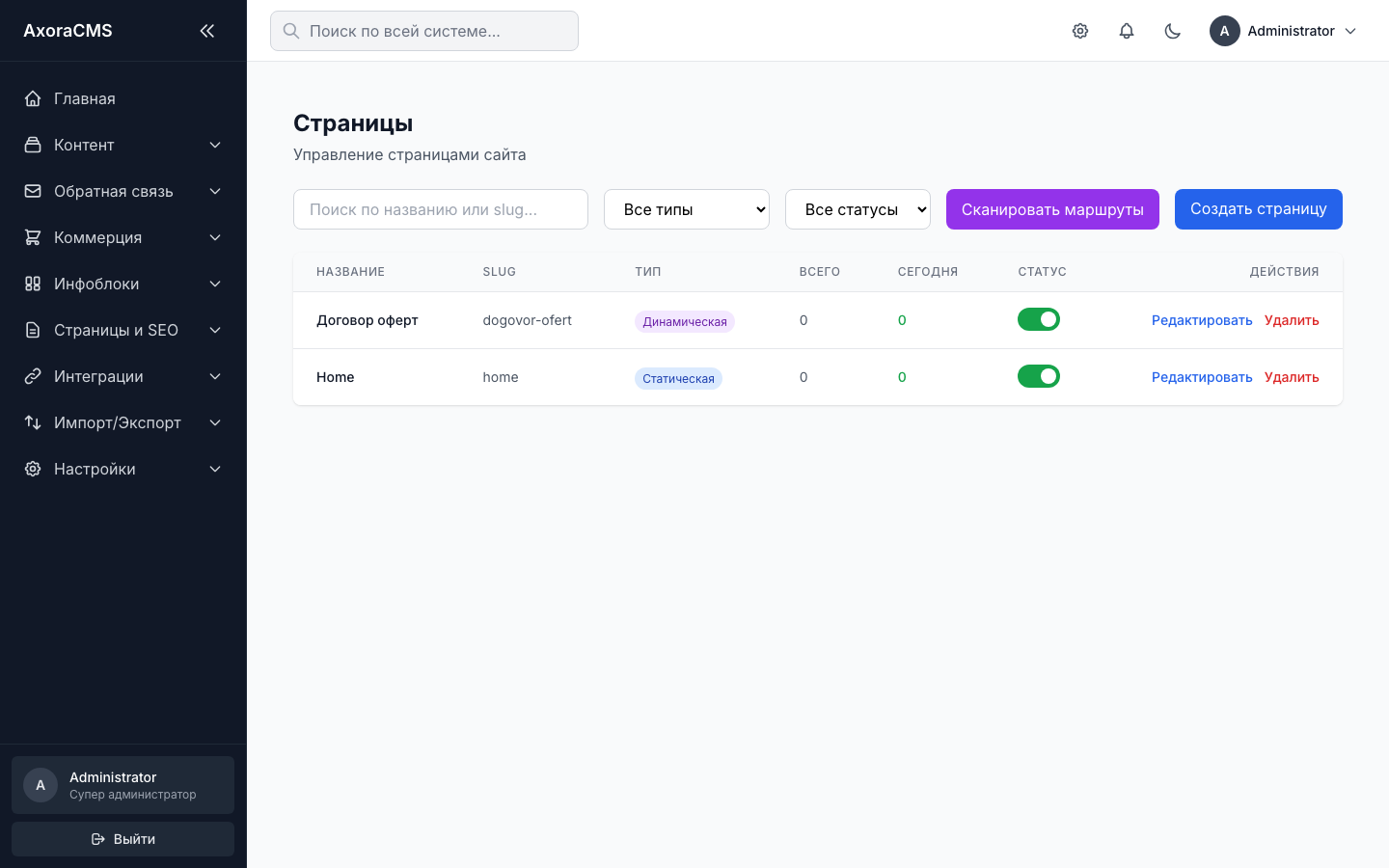The height and width of the screenshot is (868, 1389).
Task: Focus the global search field
Action: [x=424, y=31]
